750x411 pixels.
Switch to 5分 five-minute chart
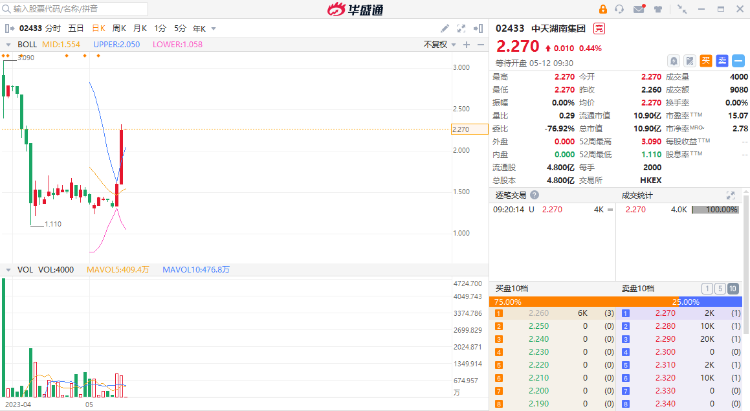tap(180, 29)
